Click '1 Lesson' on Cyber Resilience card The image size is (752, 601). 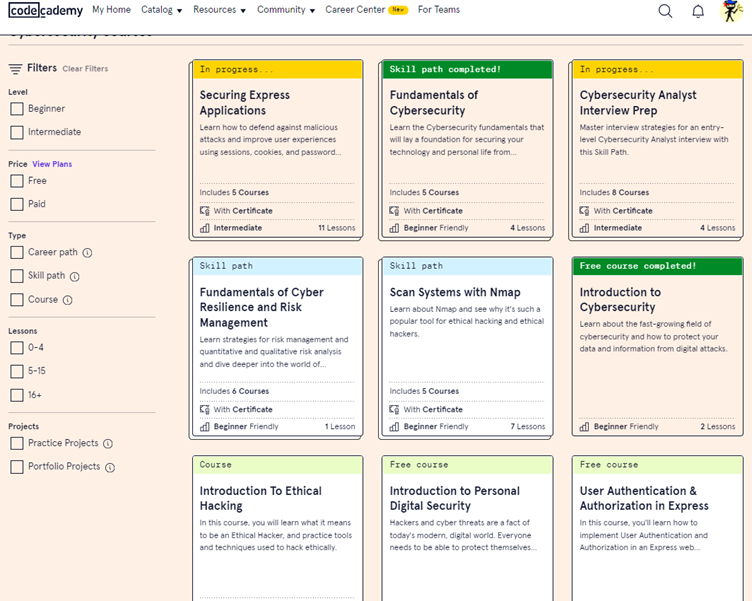(340, 427)
